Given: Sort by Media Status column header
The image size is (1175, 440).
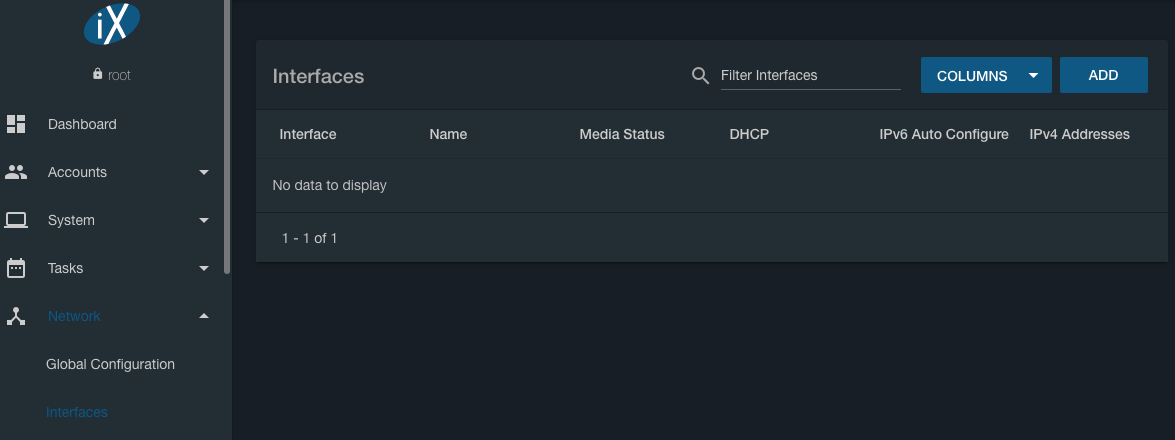Looking at the screenshot, I should (621, 134).
